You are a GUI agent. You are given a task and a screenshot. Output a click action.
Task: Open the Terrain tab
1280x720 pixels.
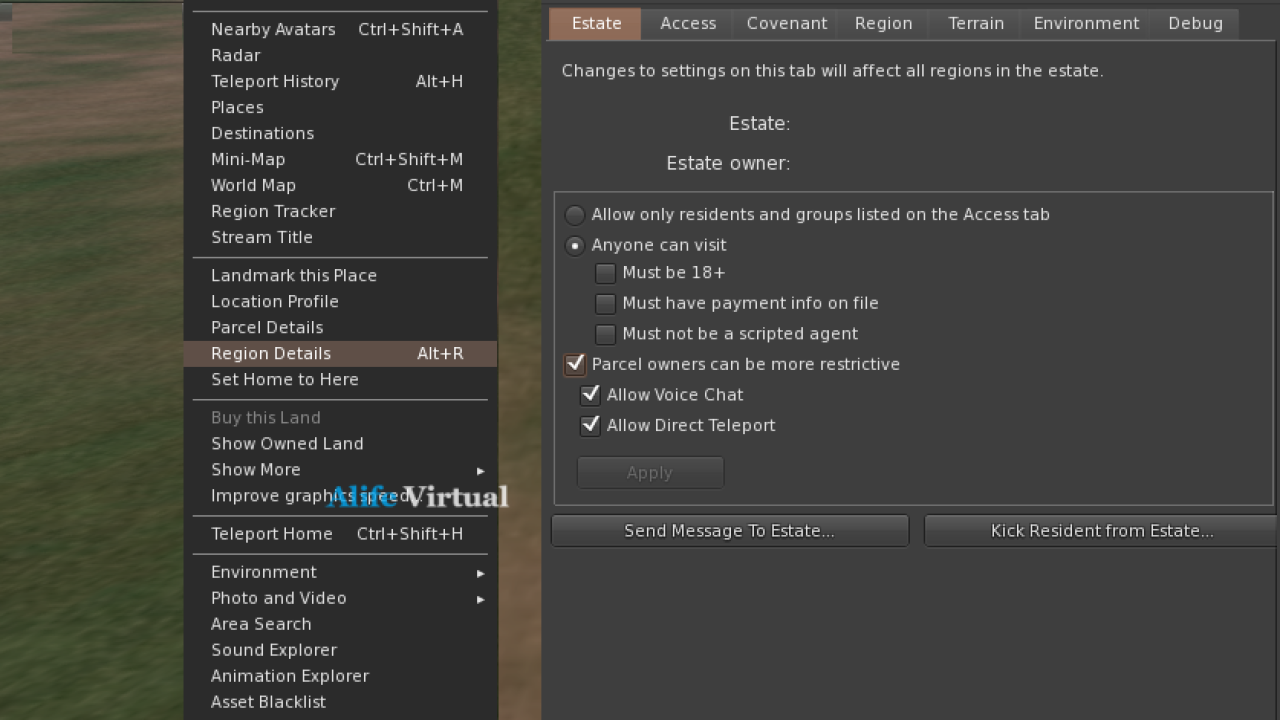pos(976,24)
